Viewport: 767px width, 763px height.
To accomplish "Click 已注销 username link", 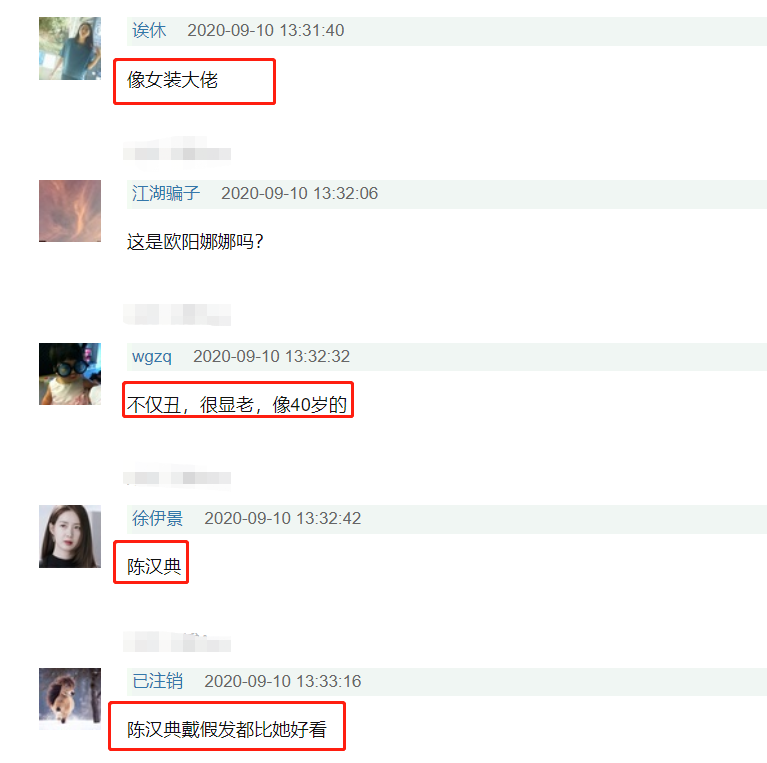I will (x=157, y=681).
